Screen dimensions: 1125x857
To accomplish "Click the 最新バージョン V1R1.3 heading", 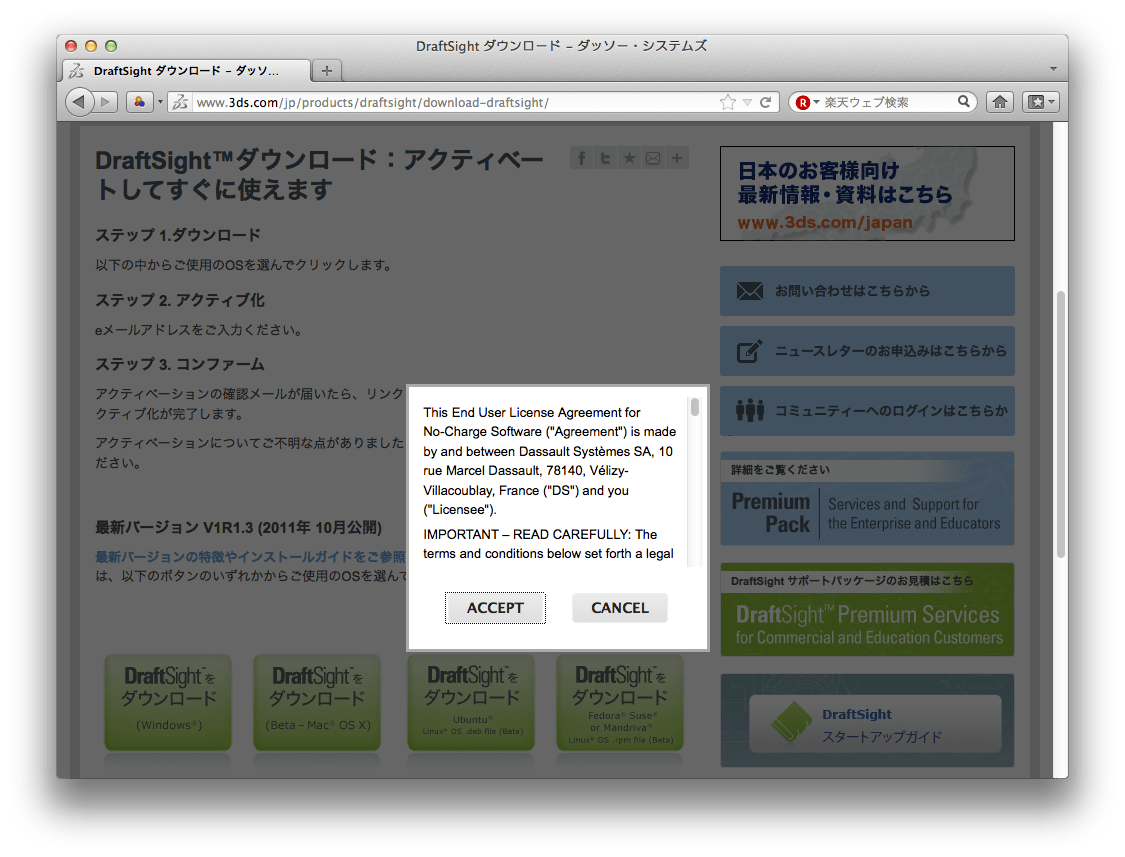I will coord(239,528).
